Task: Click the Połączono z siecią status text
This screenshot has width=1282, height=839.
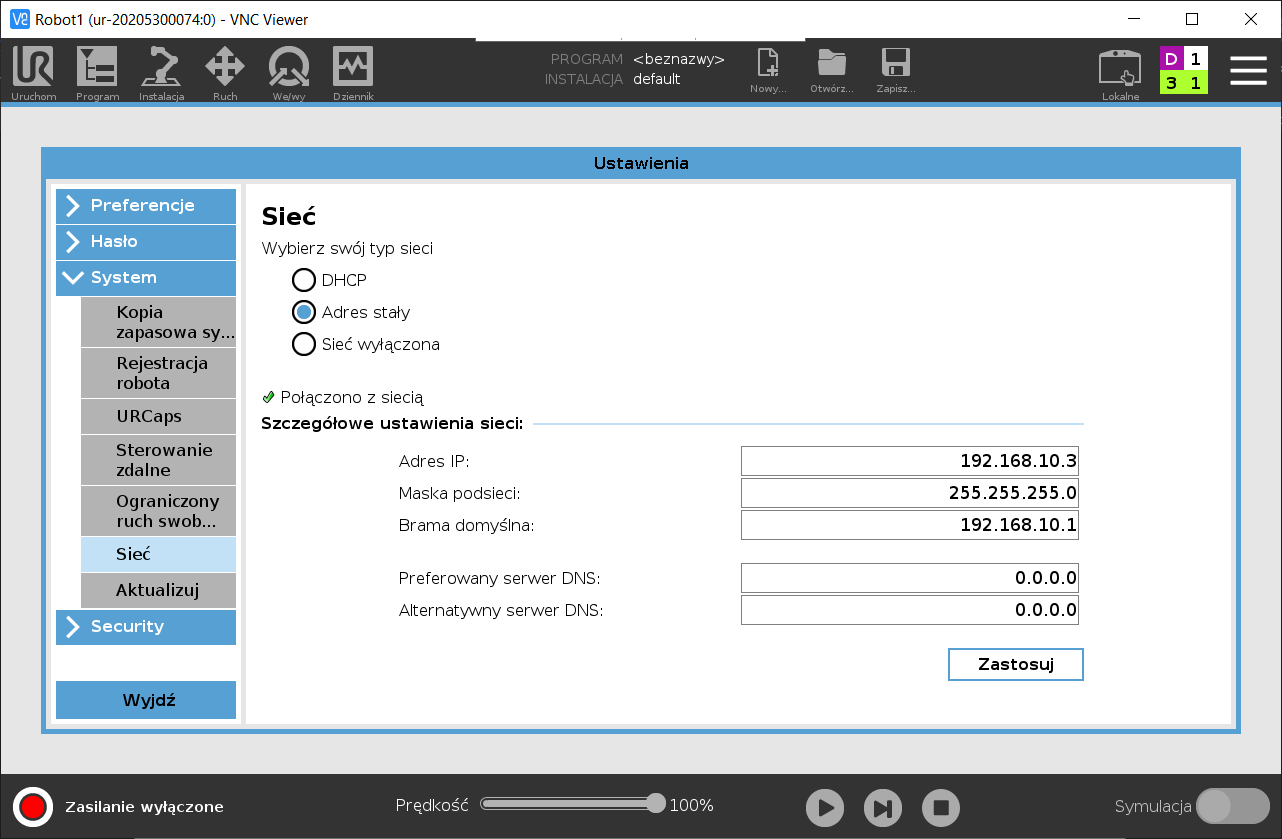Action: (352, 397)
